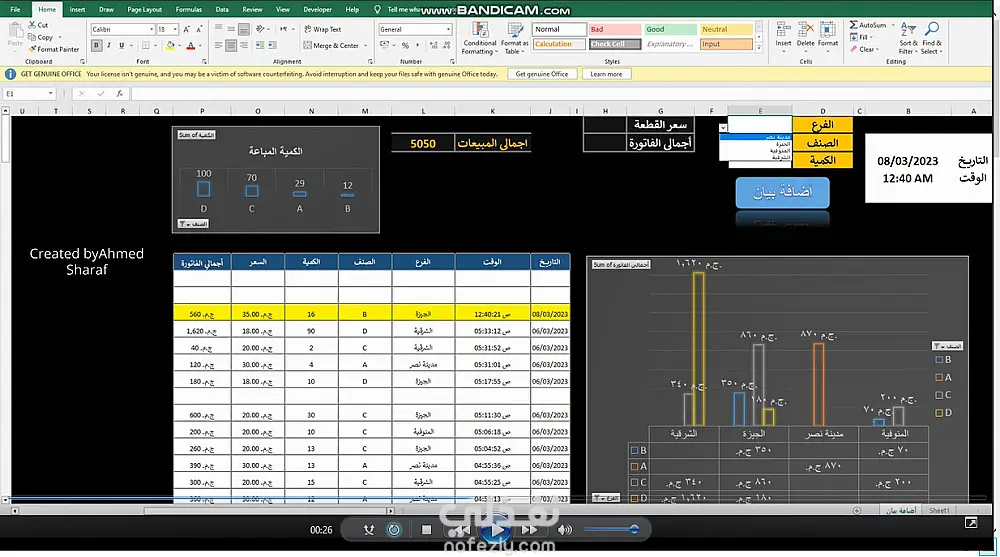This screenshot has width=1000, height=557.
Task: Click the AutoSum sigma icon
Action: [x=854, y=25]
